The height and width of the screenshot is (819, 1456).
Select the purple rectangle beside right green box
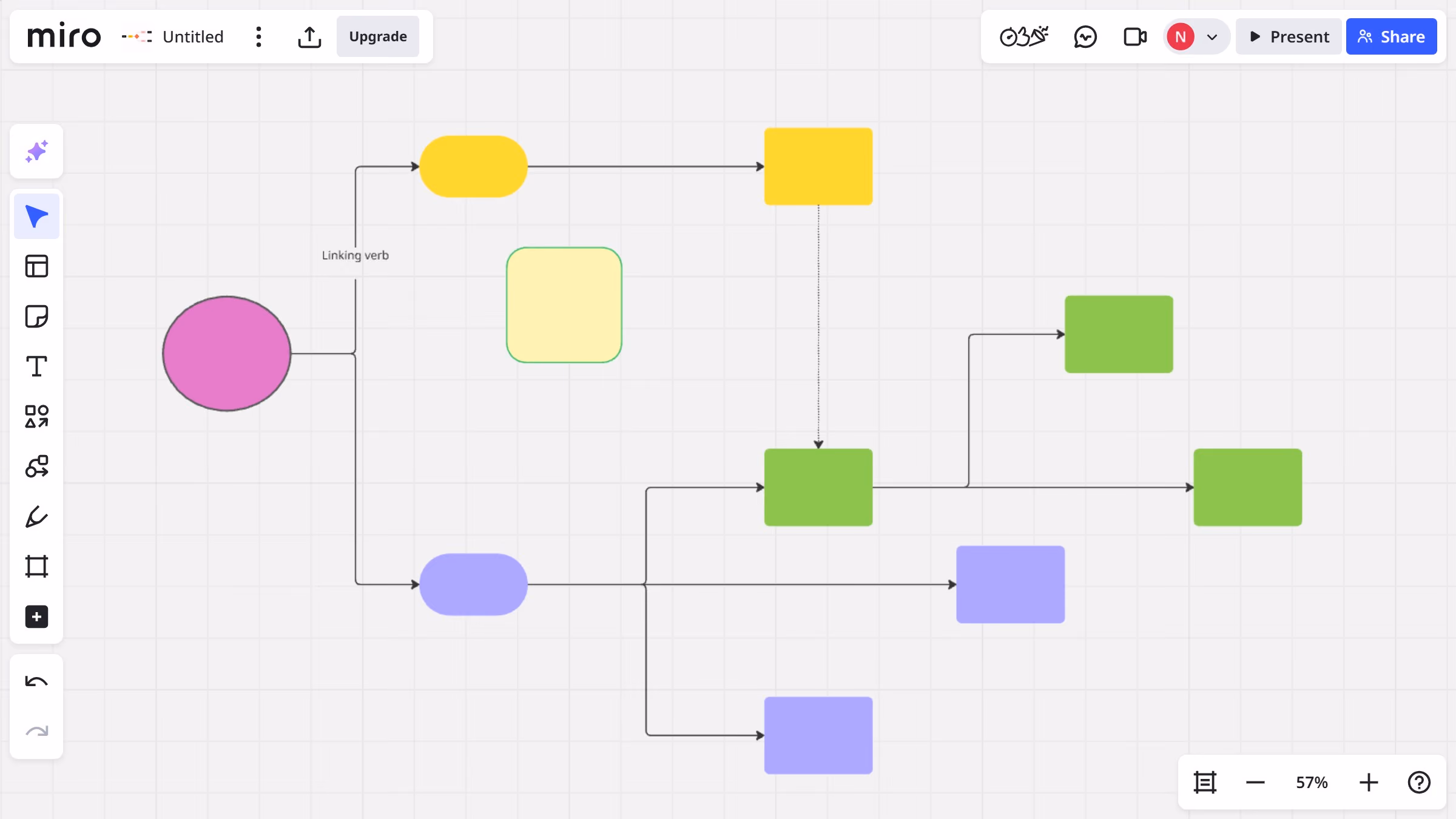[x=1011, y=584]
